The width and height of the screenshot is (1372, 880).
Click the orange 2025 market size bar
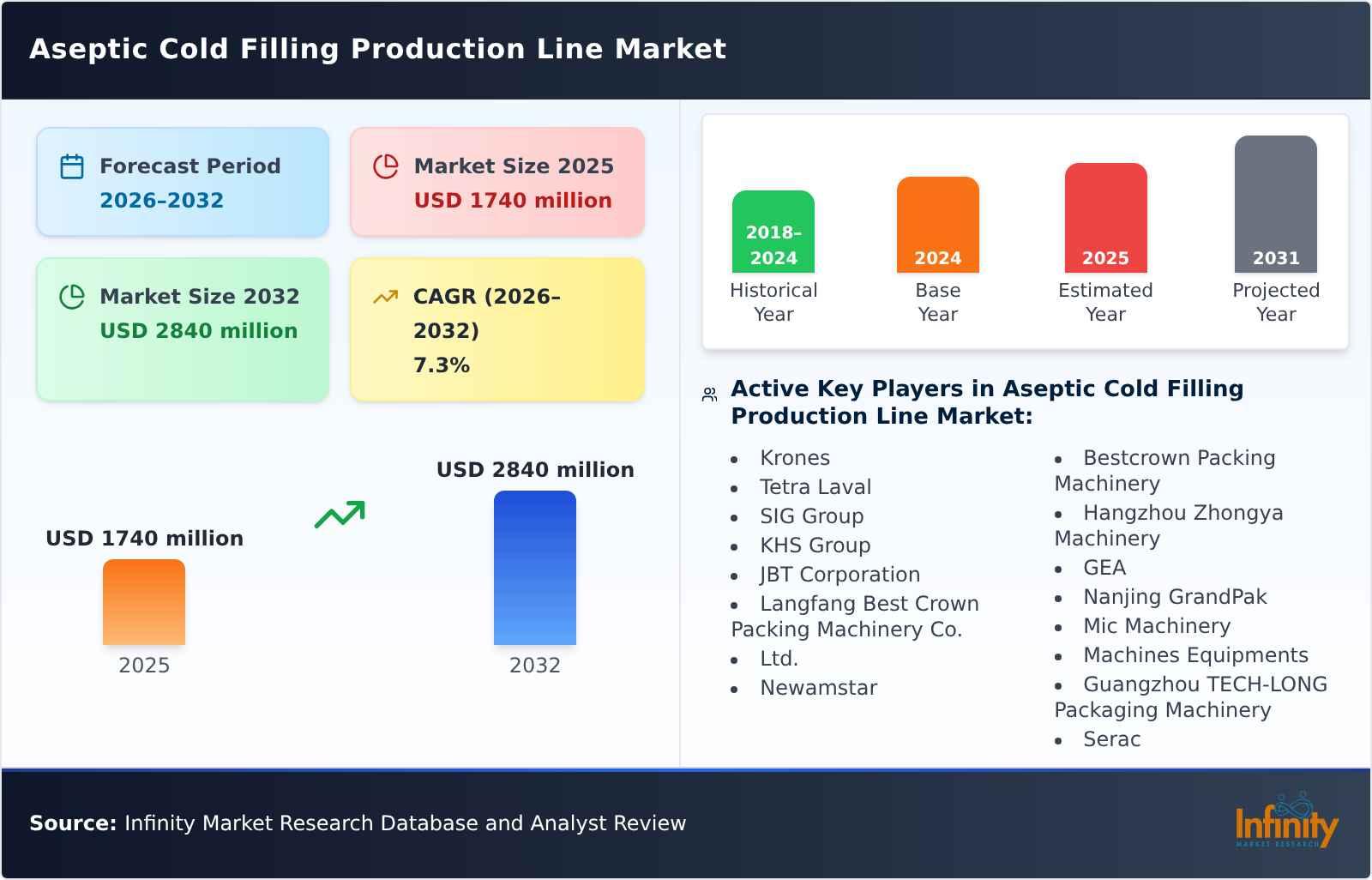[143, 602]
